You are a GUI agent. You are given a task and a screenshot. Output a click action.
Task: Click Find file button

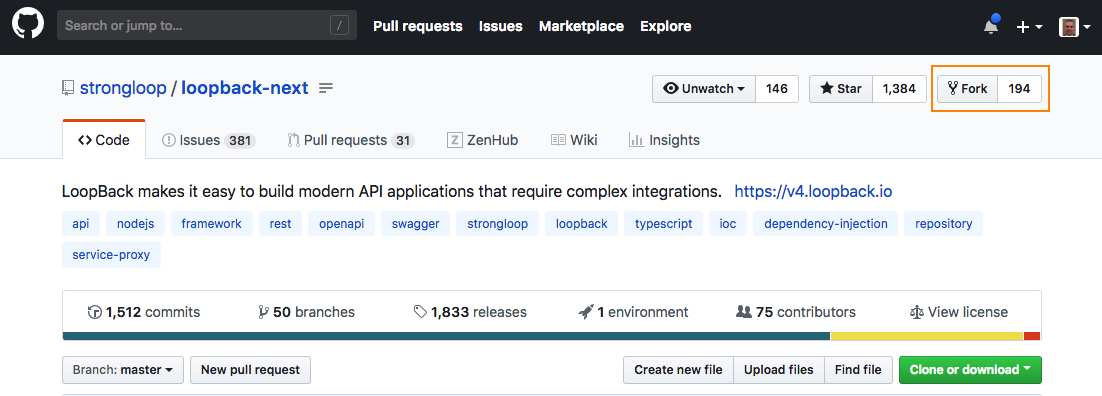[x=858, y=369]
